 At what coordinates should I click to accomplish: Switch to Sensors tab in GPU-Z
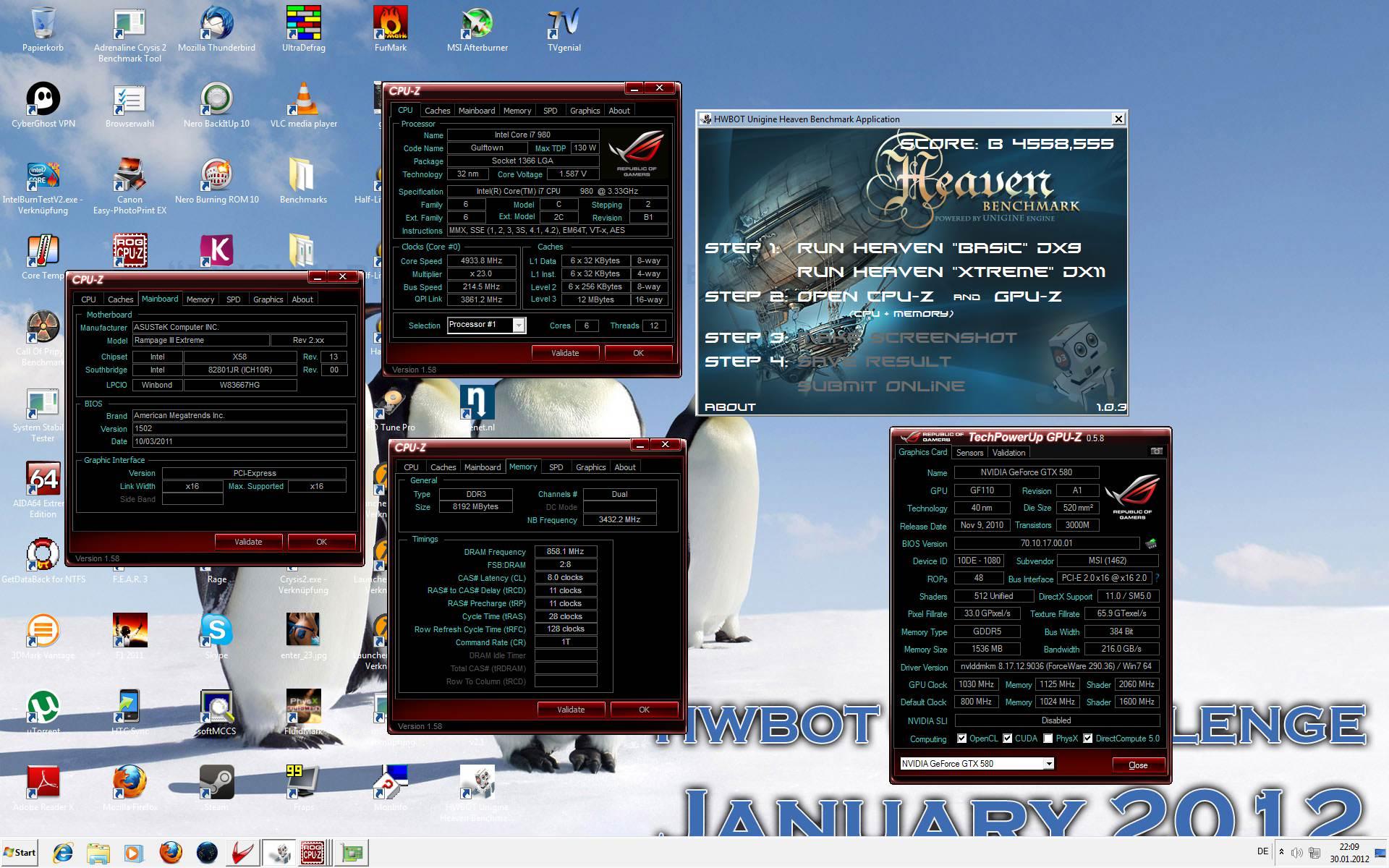click(969, 453)
